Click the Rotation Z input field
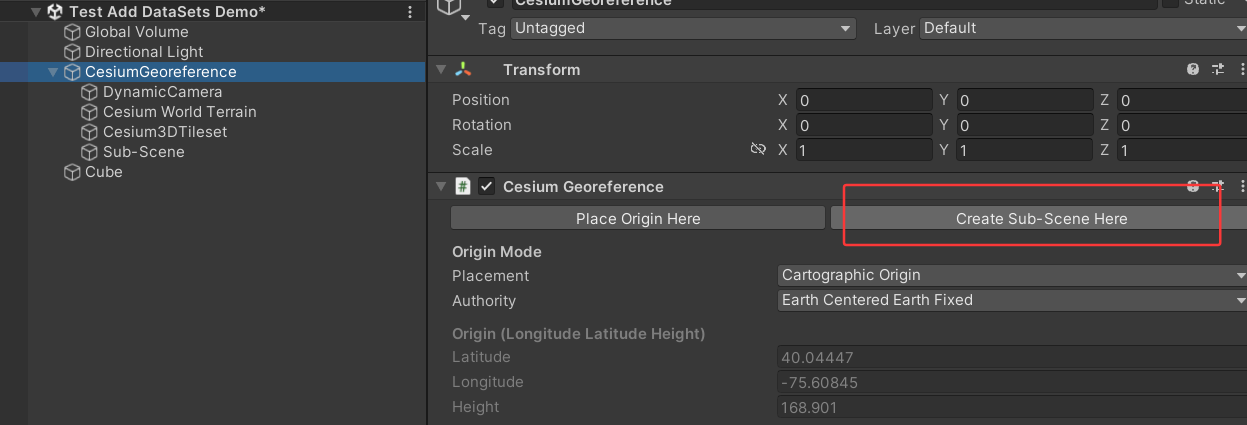The width and height of the screenshot is (1247, 425). 1182,125
